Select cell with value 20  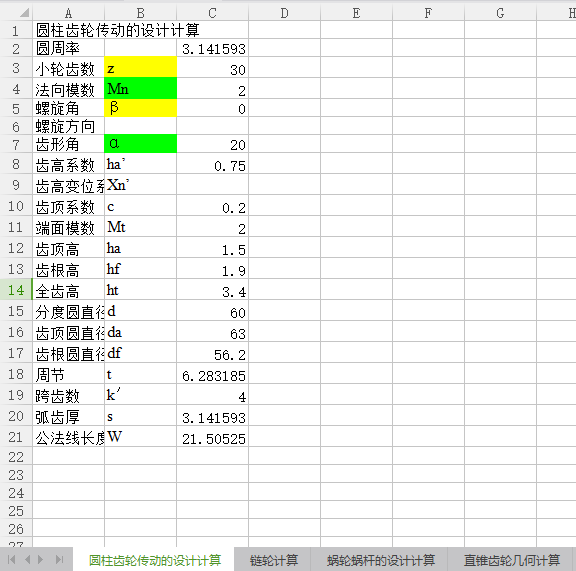click(212, 144)
